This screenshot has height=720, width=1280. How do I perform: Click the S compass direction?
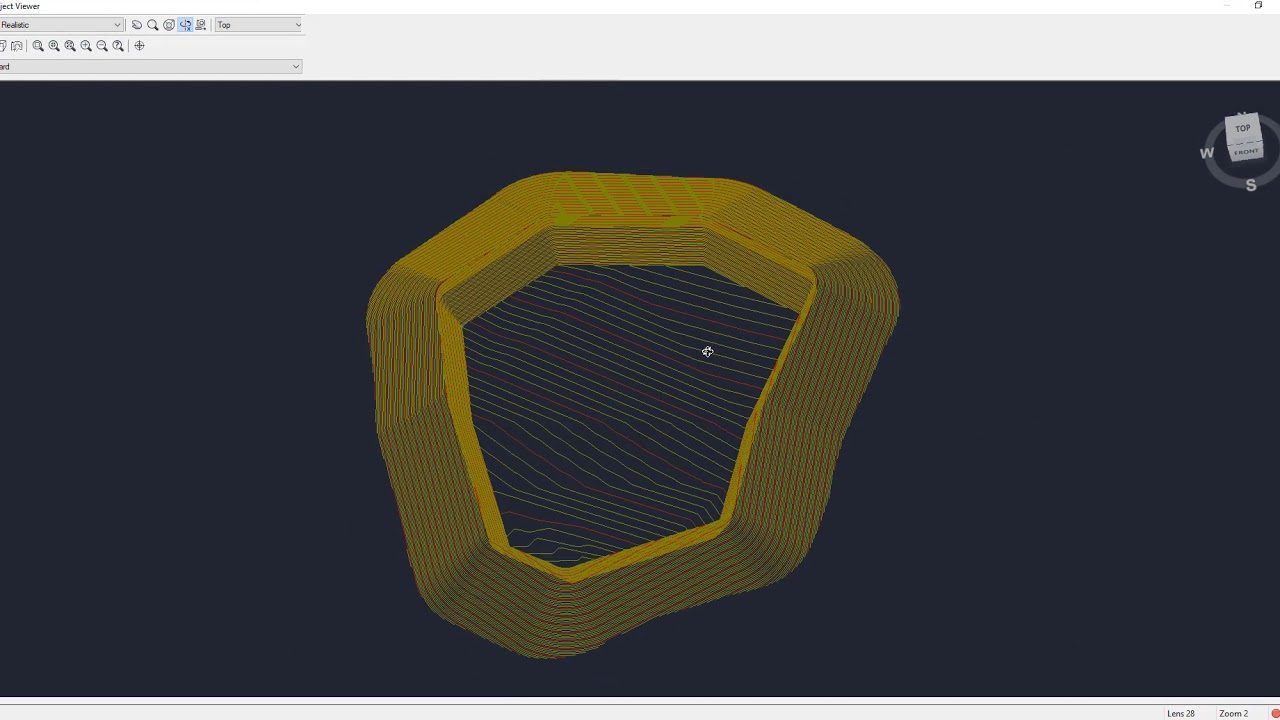click(x=1251, y=185)
